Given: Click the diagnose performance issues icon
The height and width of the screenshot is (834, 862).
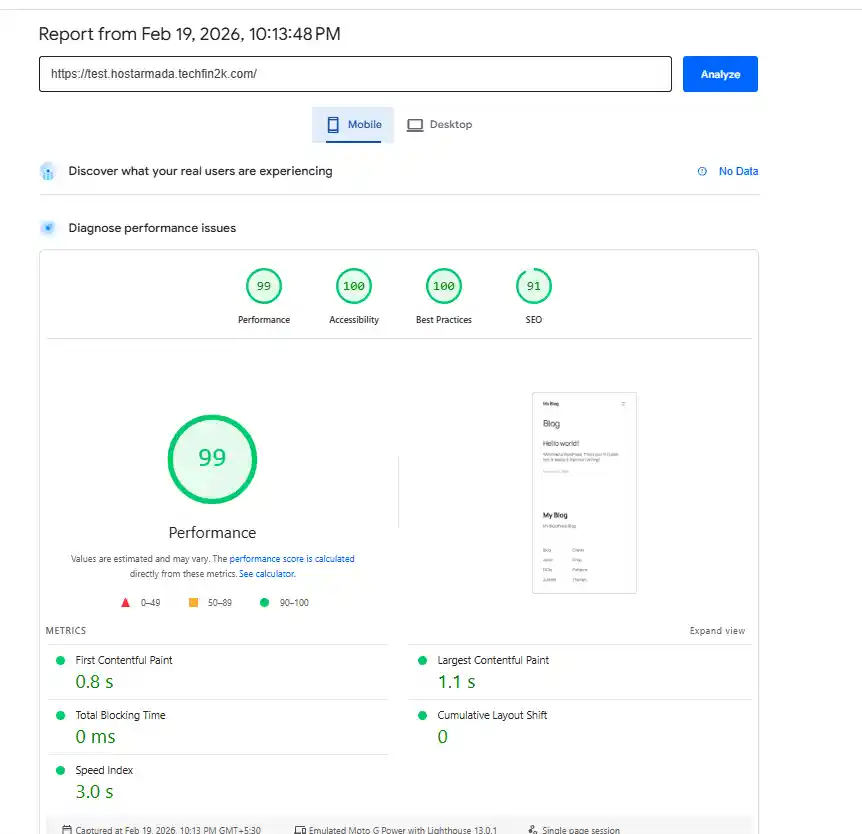Looking at the screenshot, I should click(48, 228).
